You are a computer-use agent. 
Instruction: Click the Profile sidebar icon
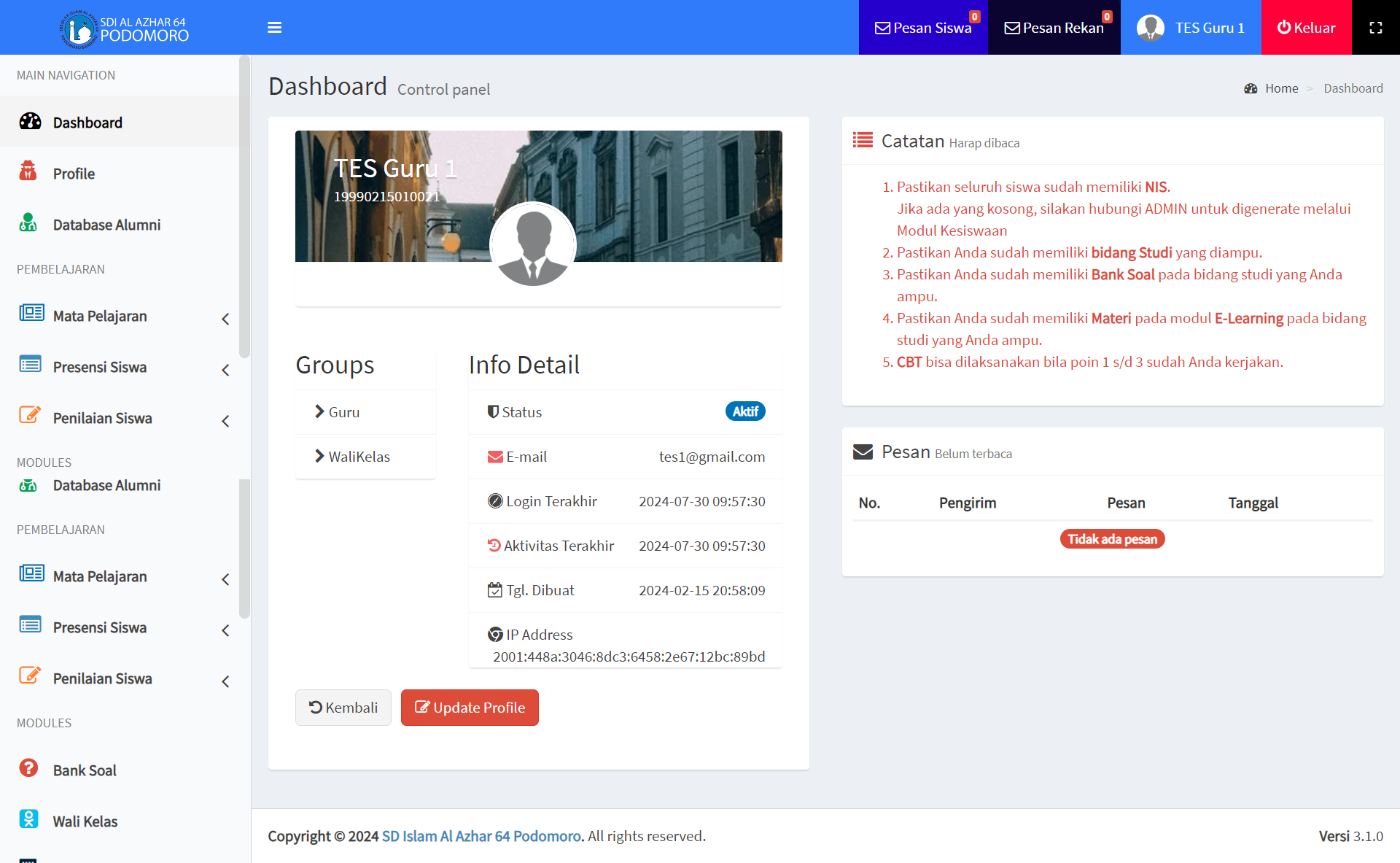pos(28,172)
